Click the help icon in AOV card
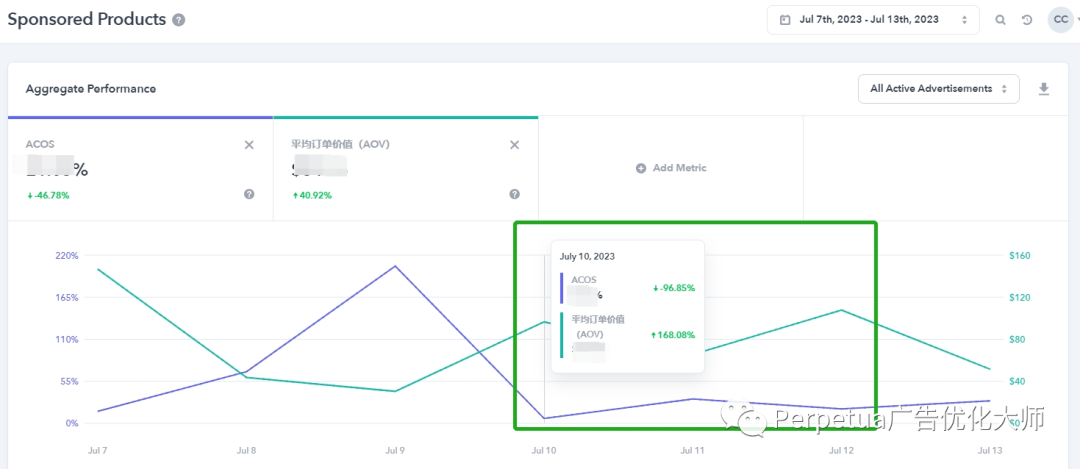This screenshot has width=1080, height=469. point(514,194)
